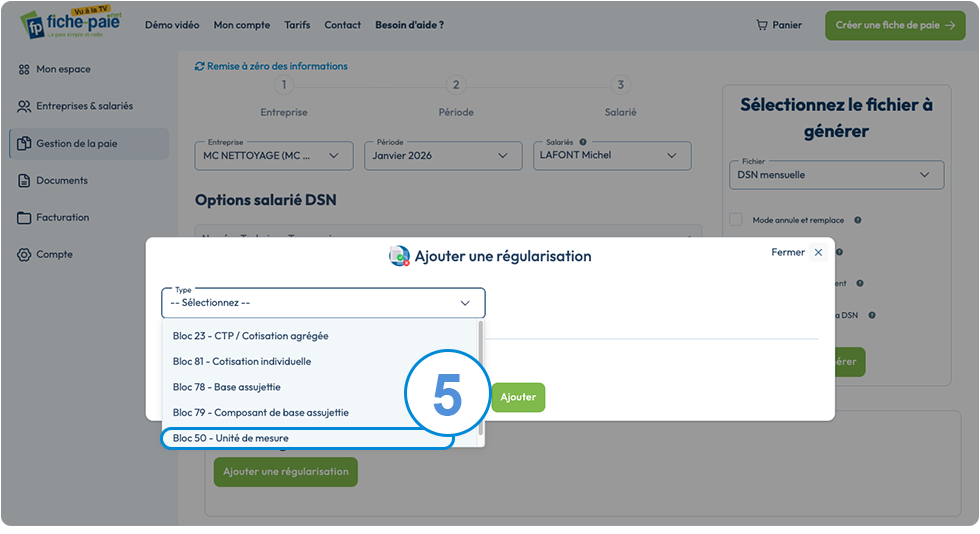Open the Salariés dropdown showing LAFONT Michel
This screenshot has height=534, width=980.
(612, 156)
